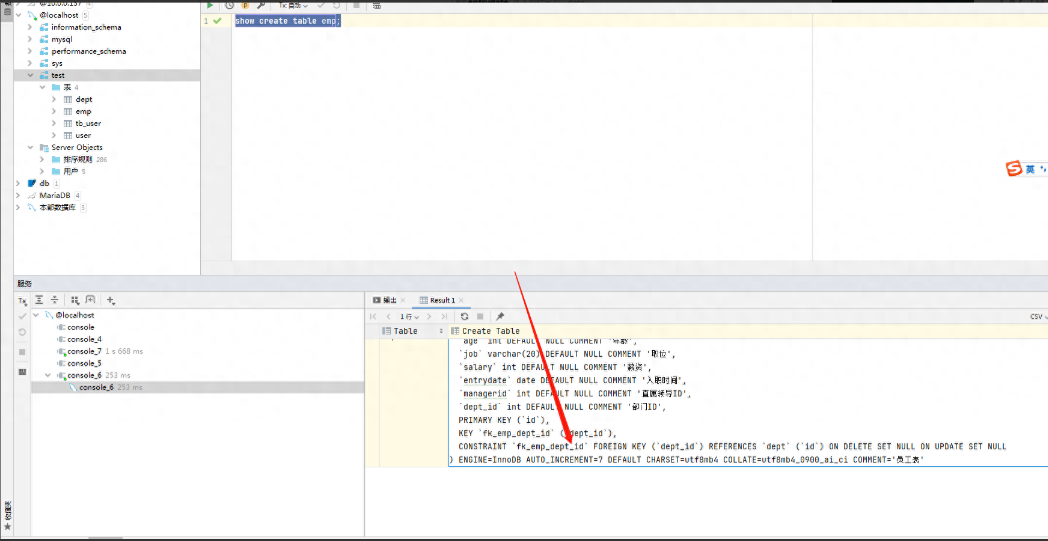The image size is (1048, 541).
Task: Click the SQL text show create table emp
Action: (287, 21)
